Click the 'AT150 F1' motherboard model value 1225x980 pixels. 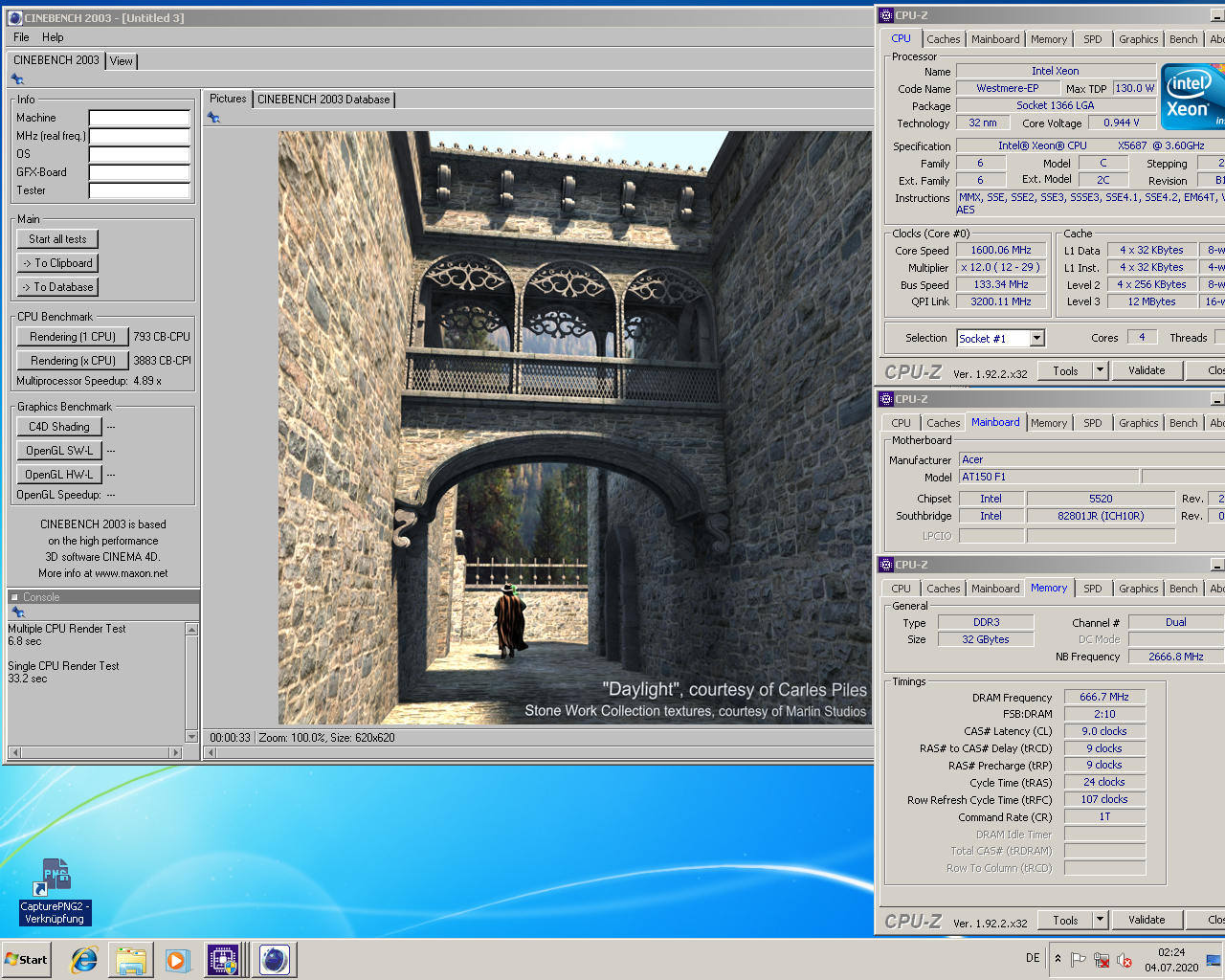click(x=1049, y=477)
